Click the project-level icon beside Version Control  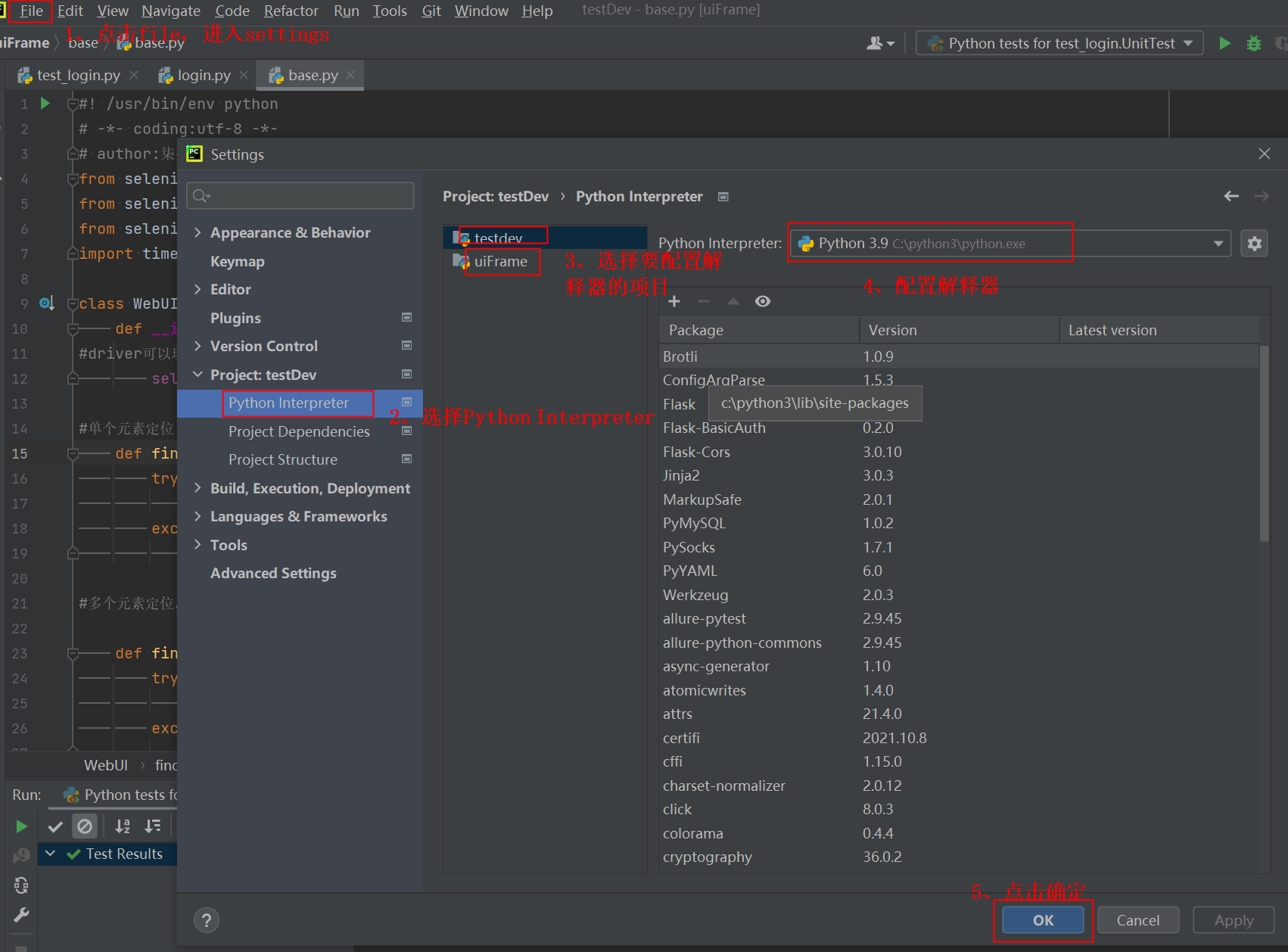coord(406,345)
